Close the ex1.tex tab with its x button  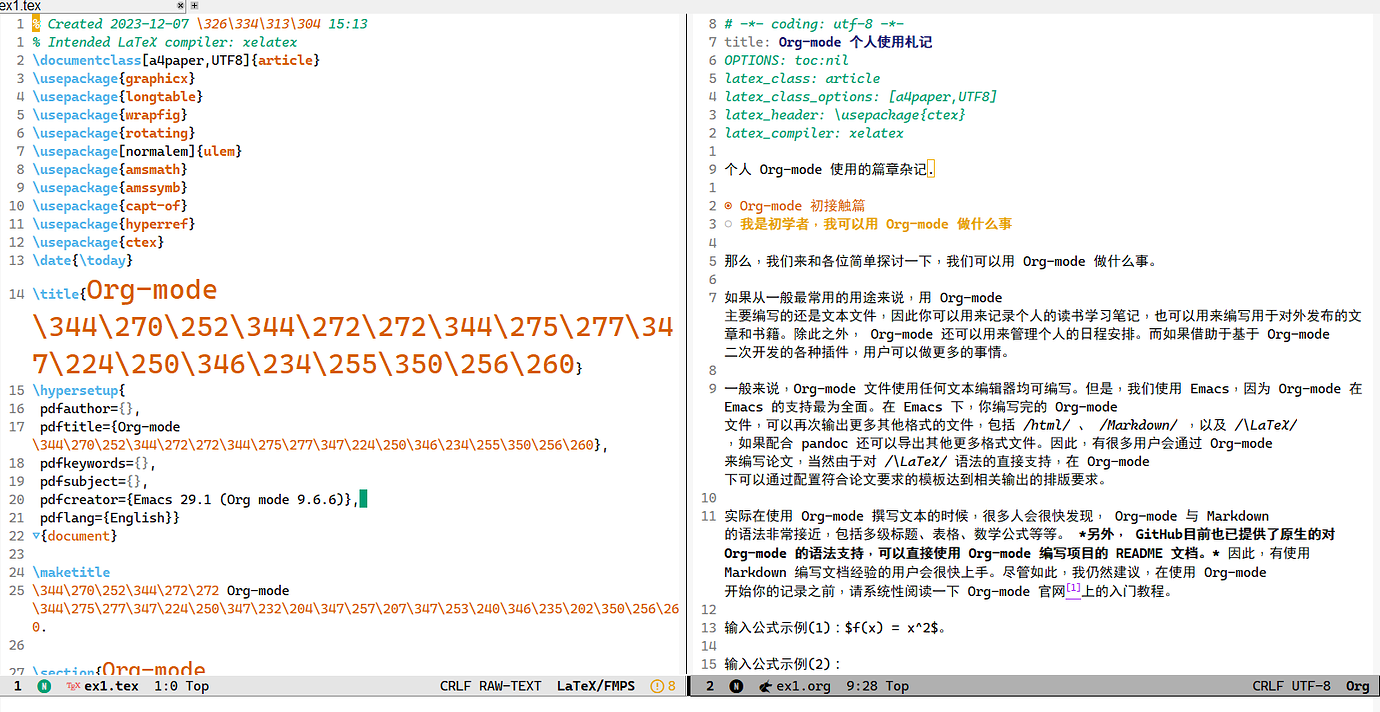(x=182, y=5)
